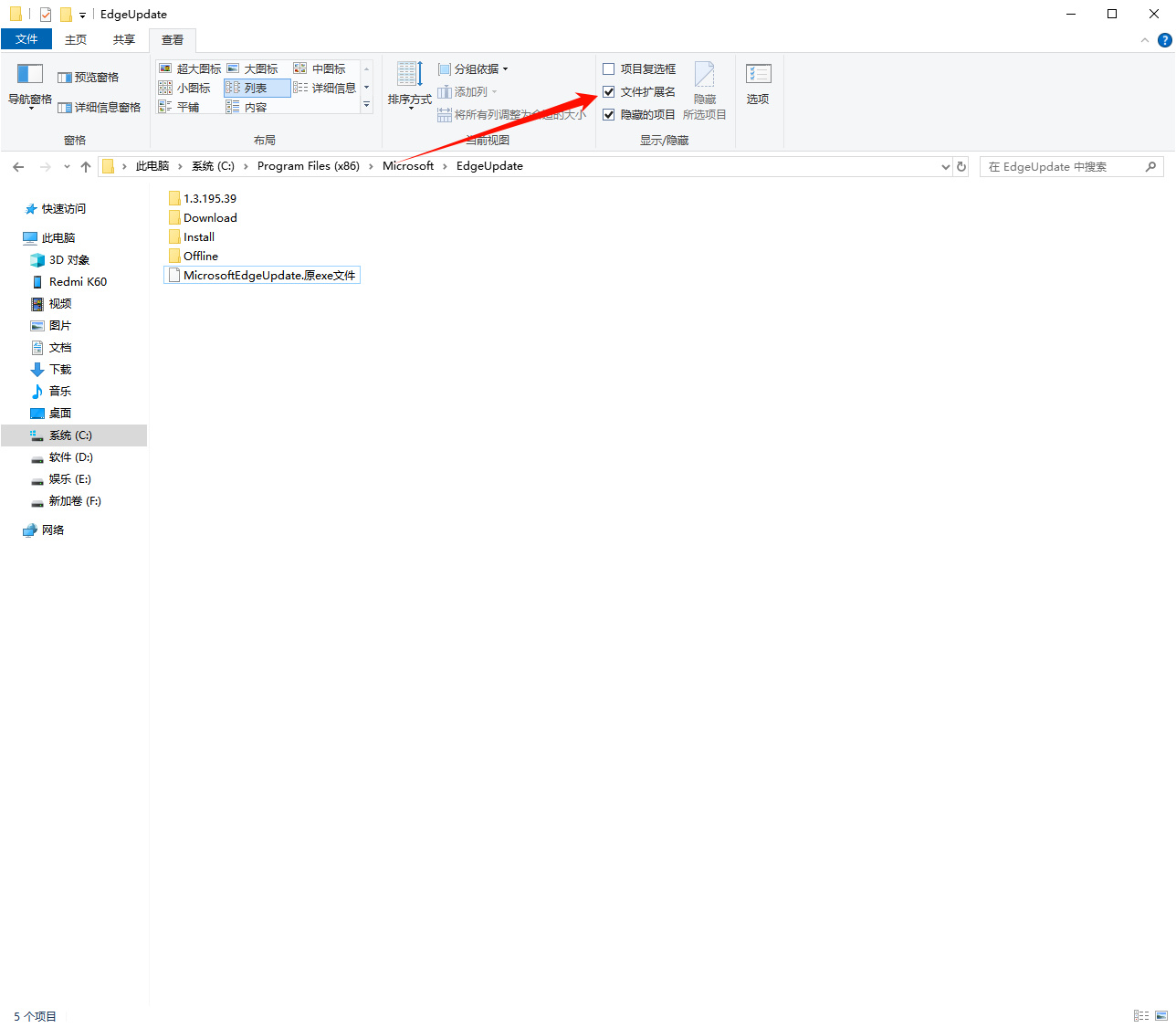Viewport: 1176px width, 1028px height.
Task: Open 视频 folder in sidebar
Action: (x=51, y=304)
